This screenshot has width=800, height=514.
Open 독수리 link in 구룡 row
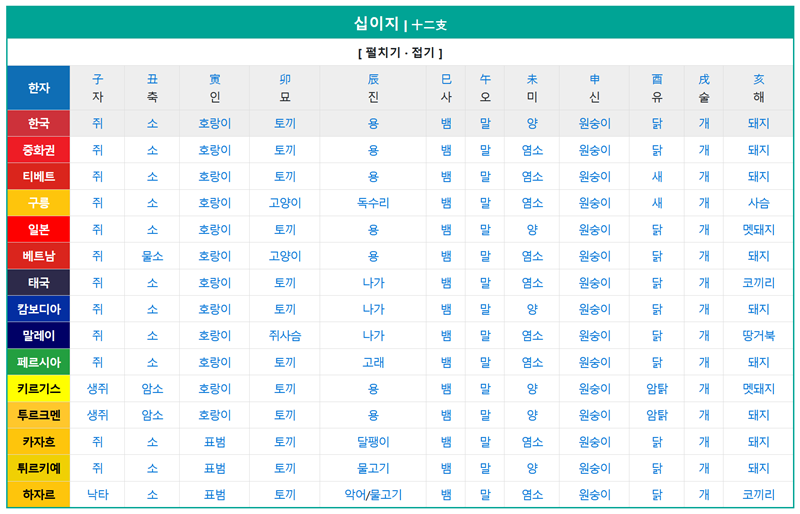(373, 203)
